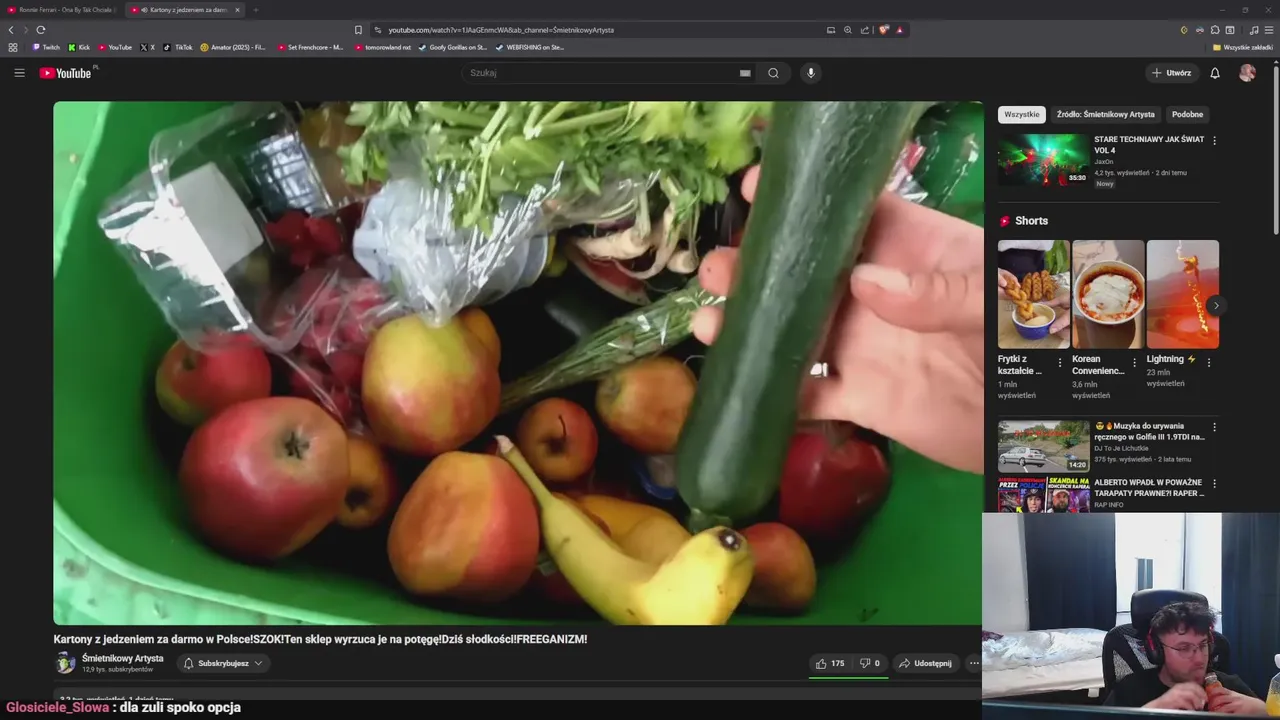Open Muzyka do urywania Golf thumbnail
The height and width of the screenshot is (720, 1280).
tap(1043, 446)
